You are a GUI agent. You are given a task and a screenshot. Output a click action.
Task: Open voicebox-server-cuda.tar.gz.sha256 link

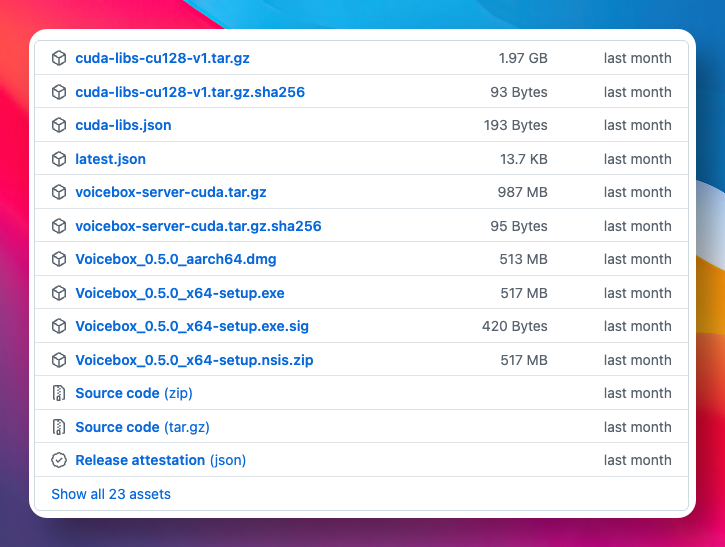[x=198, y=226]
